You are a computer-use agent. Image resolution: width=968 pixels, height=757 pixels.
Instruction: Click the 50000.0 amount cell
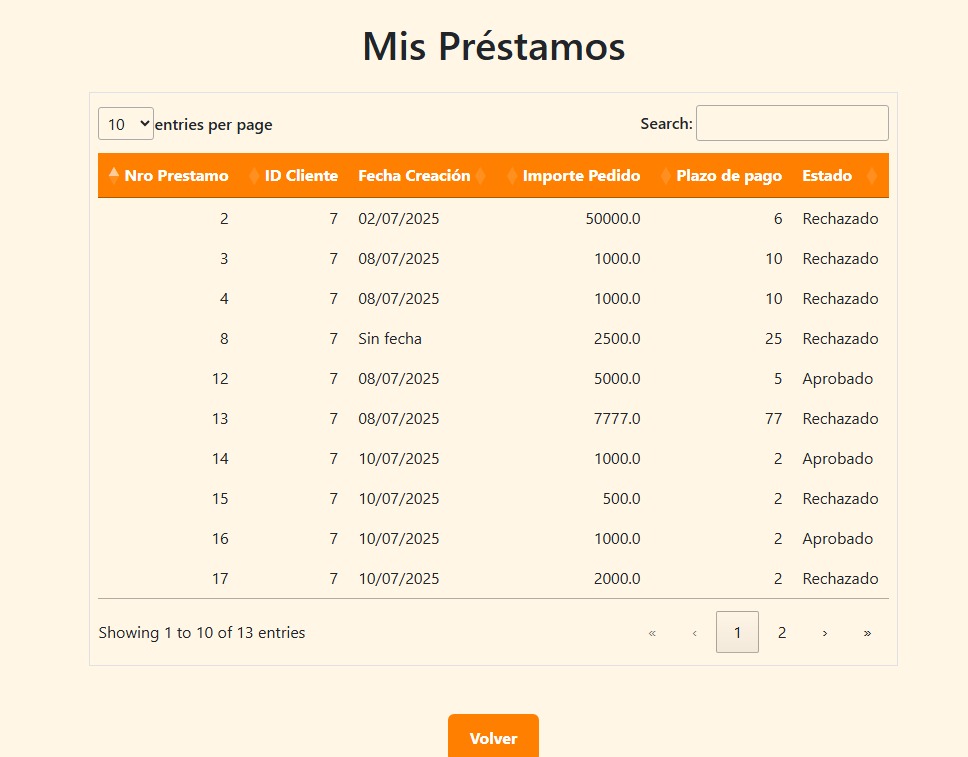(612, 219)
